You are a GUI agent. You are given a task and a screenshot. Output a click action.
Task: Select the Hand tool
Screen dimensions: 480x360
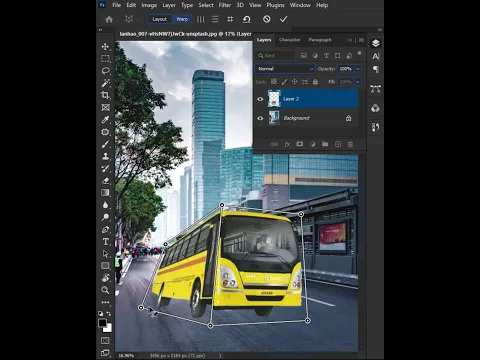(x=105, y=278)
